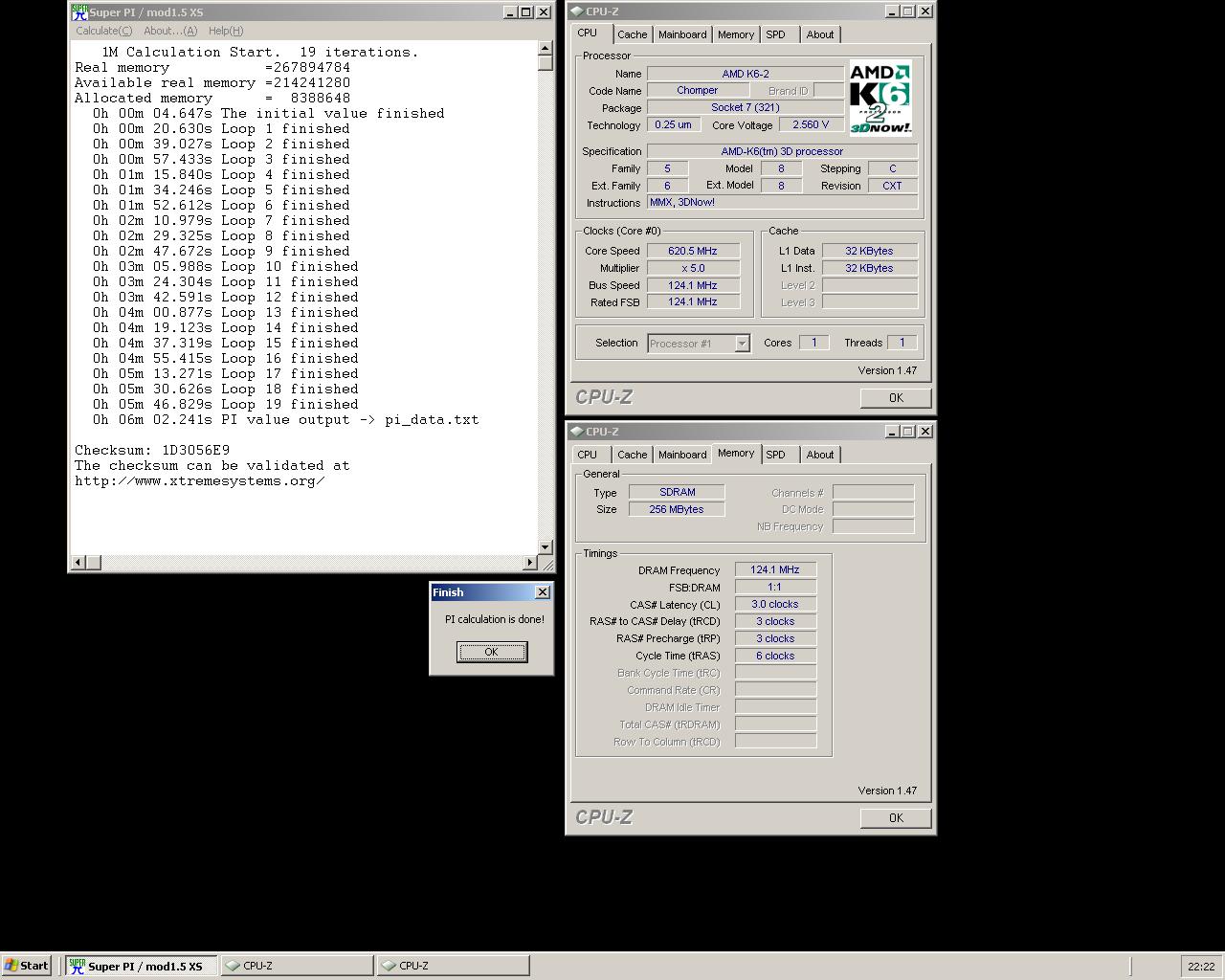
Task: Click the DRAM Frequency value 124.1 MHz
Action: point(775,569)
